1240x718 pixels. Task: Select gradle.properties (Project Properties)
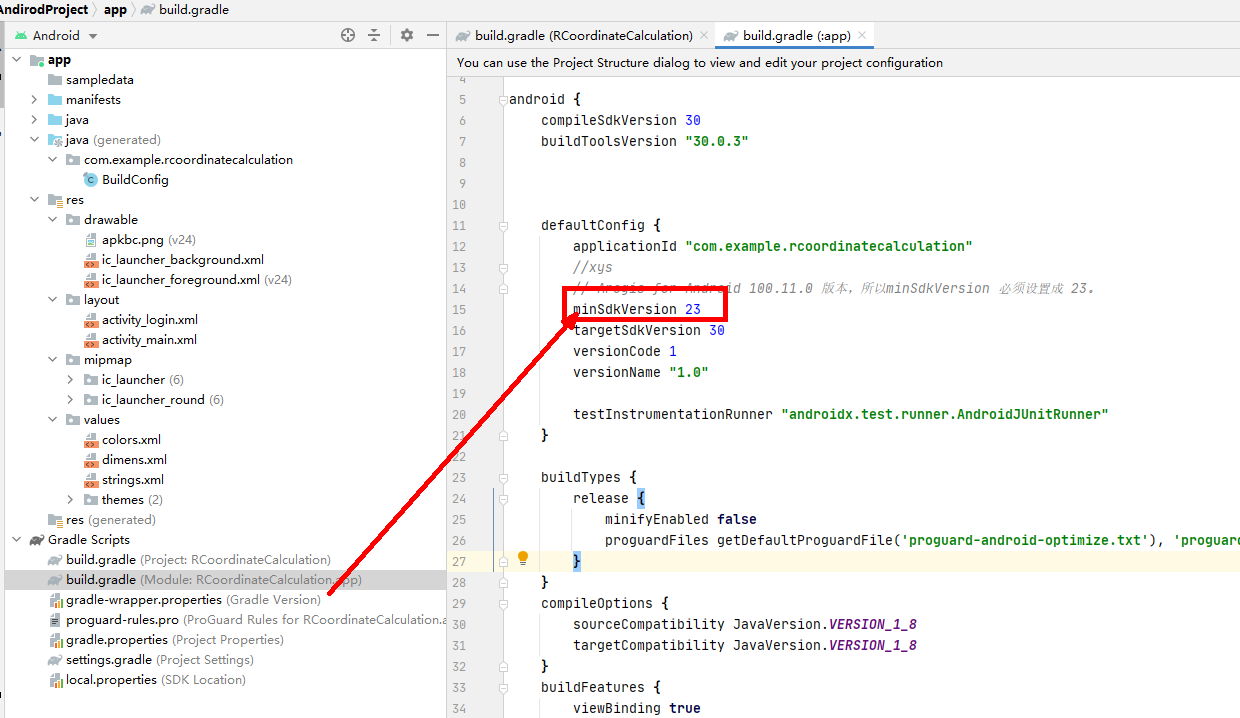coord(166,640)
